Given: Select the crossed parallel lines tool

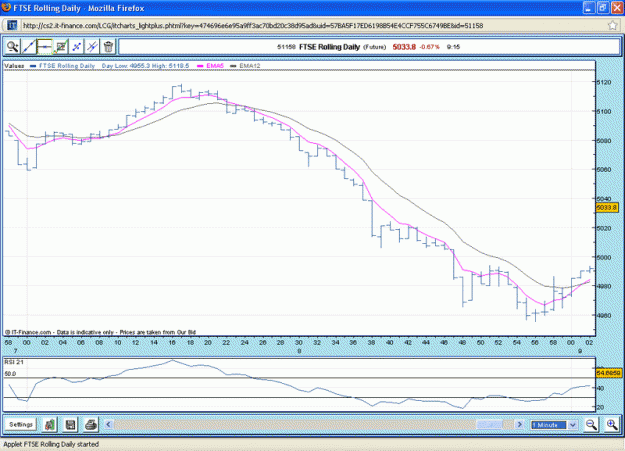Looking at the screenshot, I should (x=92, y=47).
